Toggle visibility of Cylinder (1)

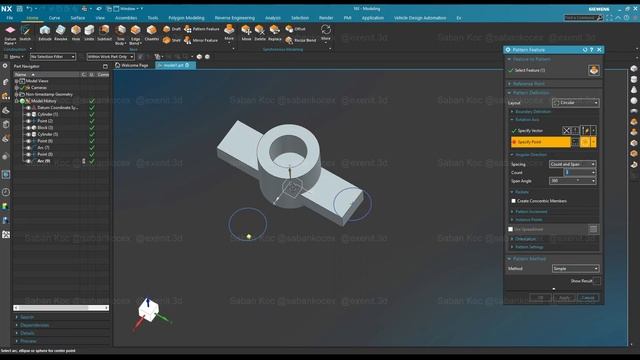[28, 114]
